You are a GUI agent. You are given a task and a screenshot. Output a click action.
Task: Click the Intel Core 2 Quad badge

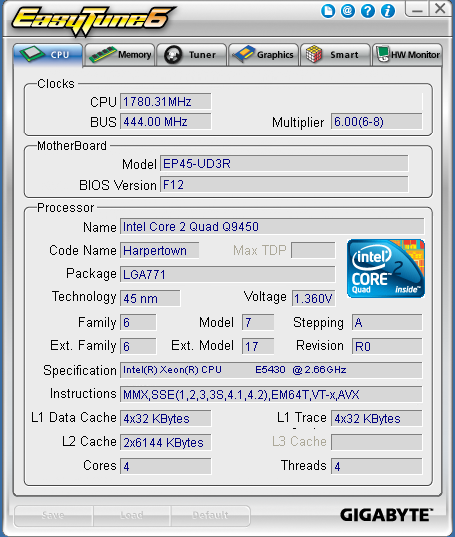386,268
